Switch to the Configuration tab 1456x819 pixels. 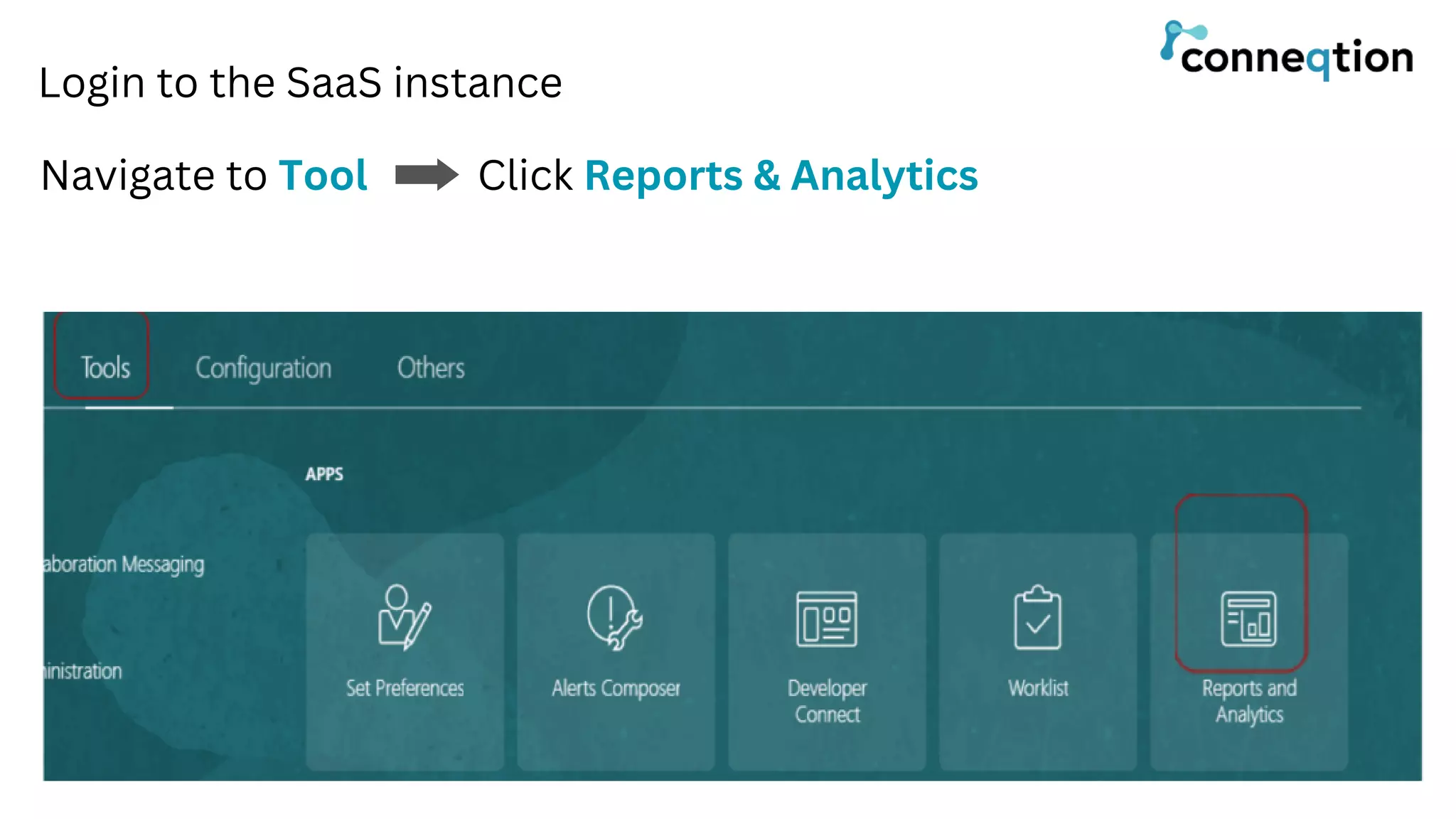pyautogui.click(x=263, y=368)
